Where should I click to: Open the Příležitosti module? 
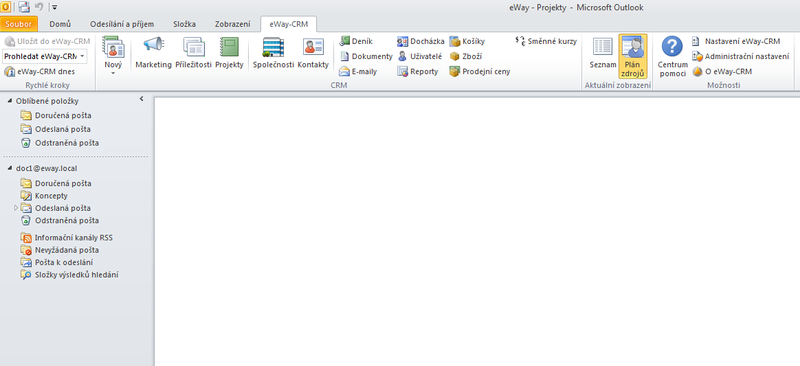tap(193, 53)
